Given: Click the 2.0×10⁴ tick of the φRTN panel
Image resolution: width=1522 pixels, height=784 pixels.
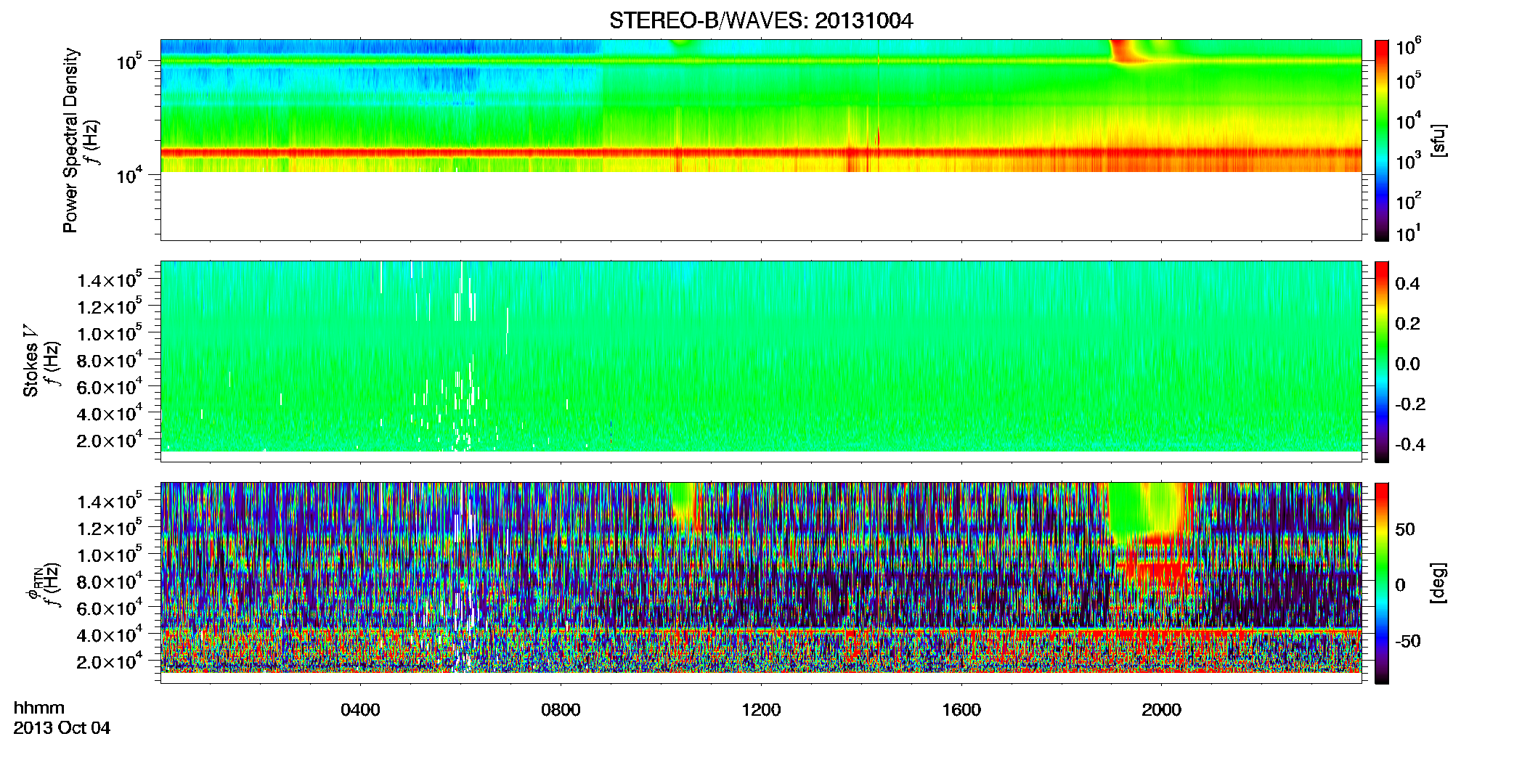Looking at the screenshot, I should tap(108, 662).
